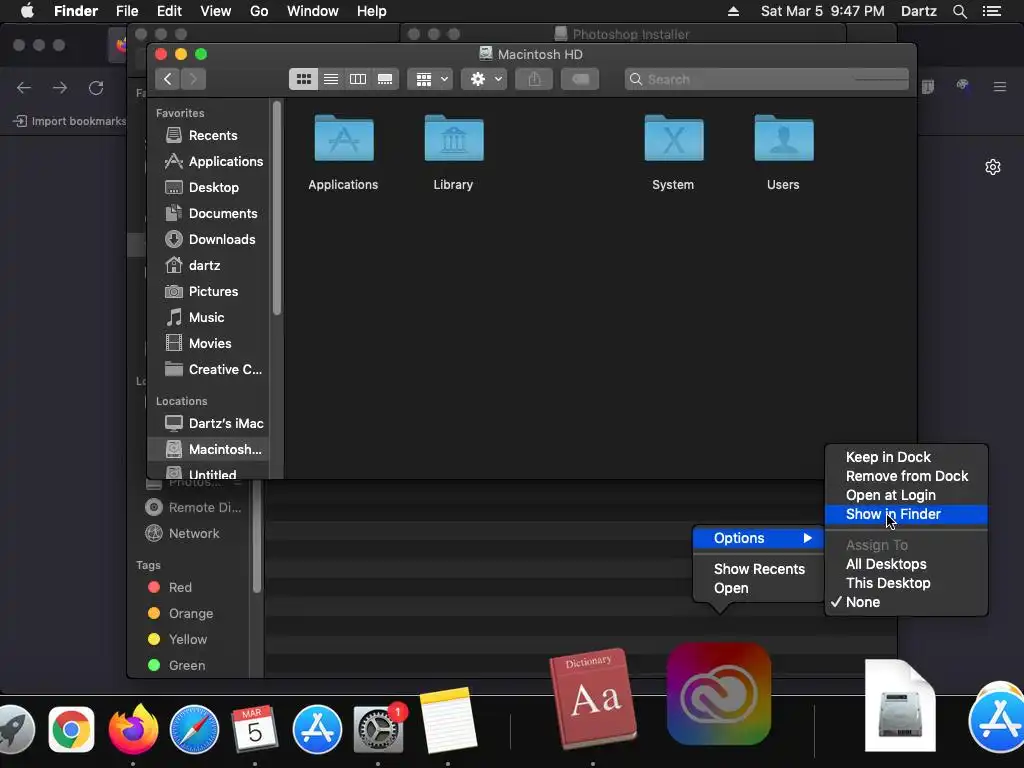1024x768 pixels.
Task: Open the View menu
Action: click(x=216, y=11)
